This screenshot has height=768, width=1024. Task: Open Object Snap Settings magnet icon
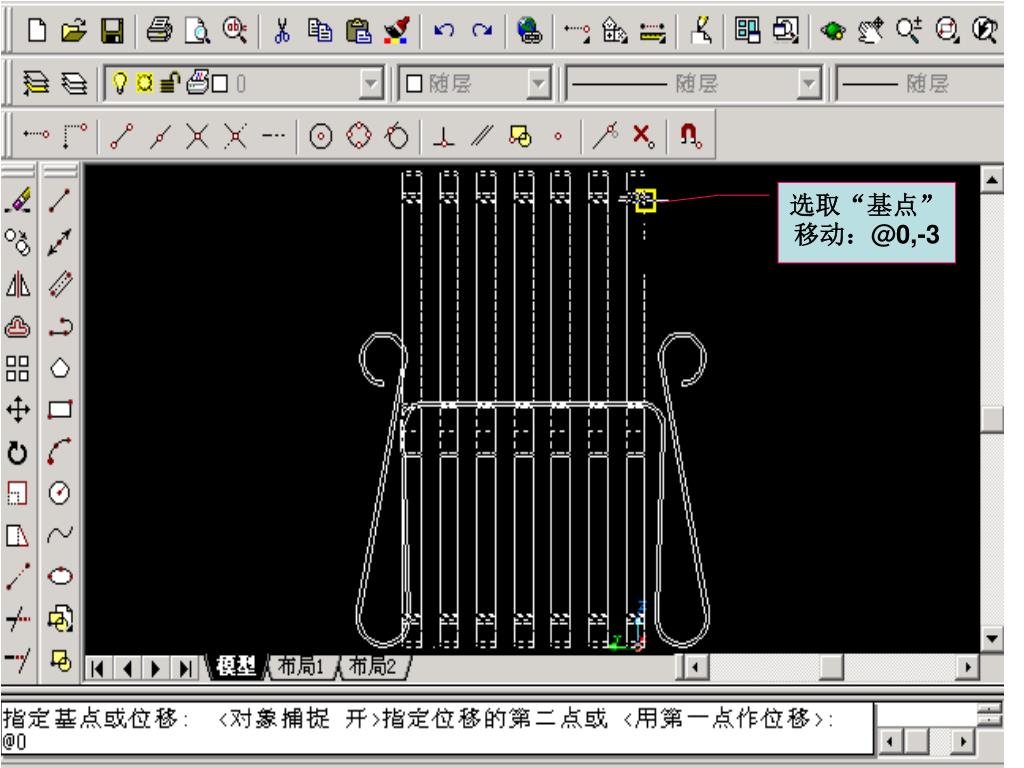[690, 136]
